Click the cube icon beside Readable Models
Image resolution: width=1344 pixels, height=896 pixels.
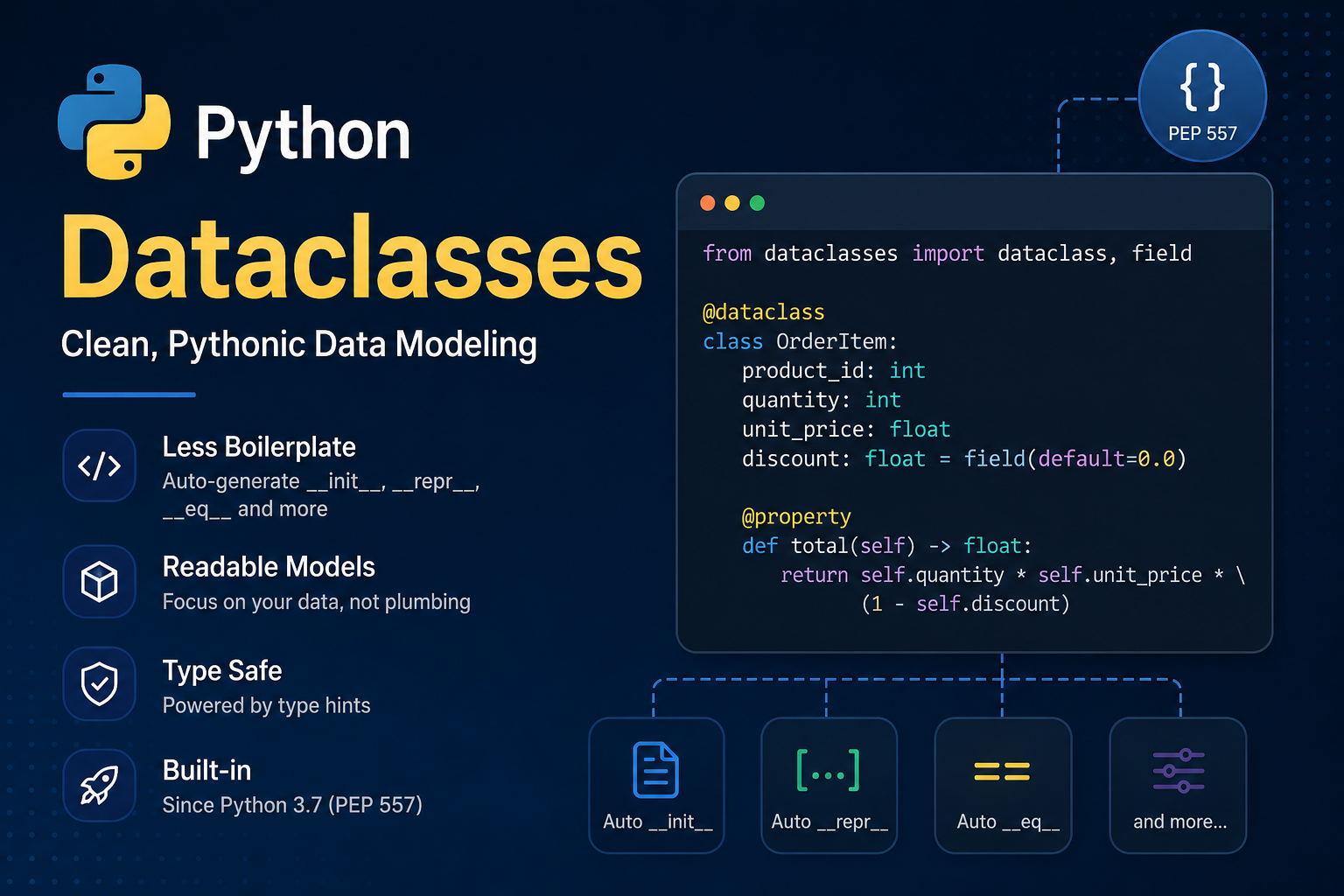[100, 582]
